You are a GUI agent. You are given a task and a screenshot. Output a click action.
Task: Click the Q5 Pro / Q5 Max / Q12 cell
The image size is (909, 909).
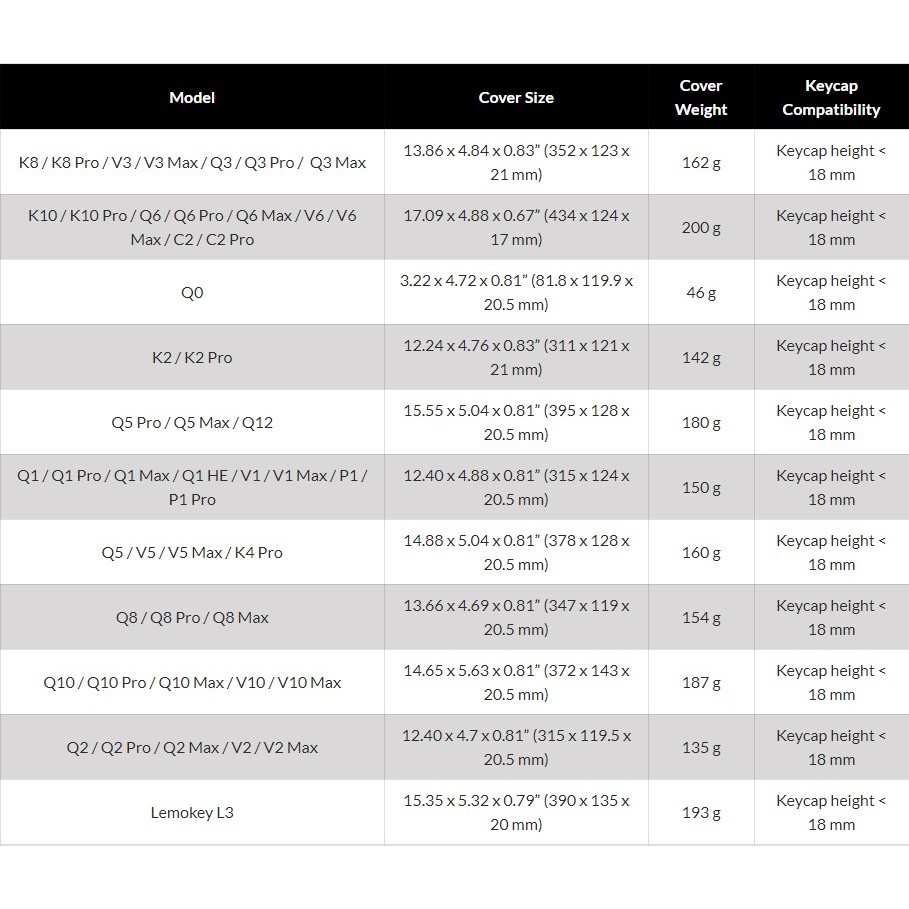(x=192, y=422)
